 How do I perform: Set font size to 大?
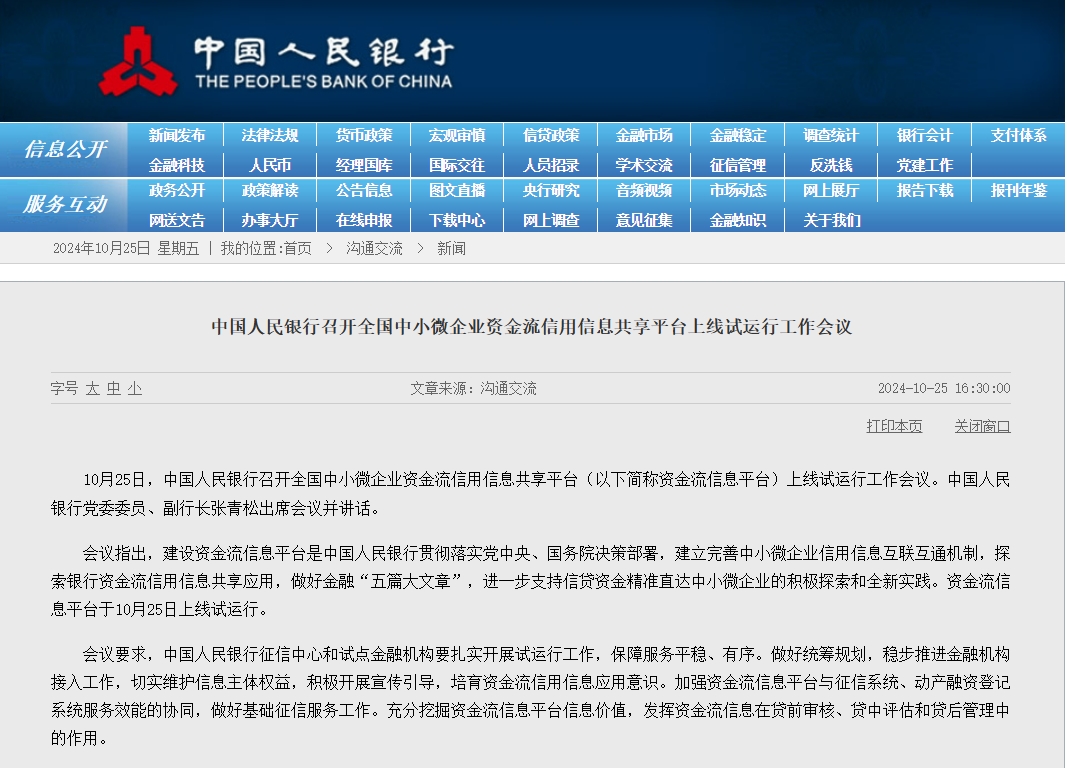coord(93,389)
